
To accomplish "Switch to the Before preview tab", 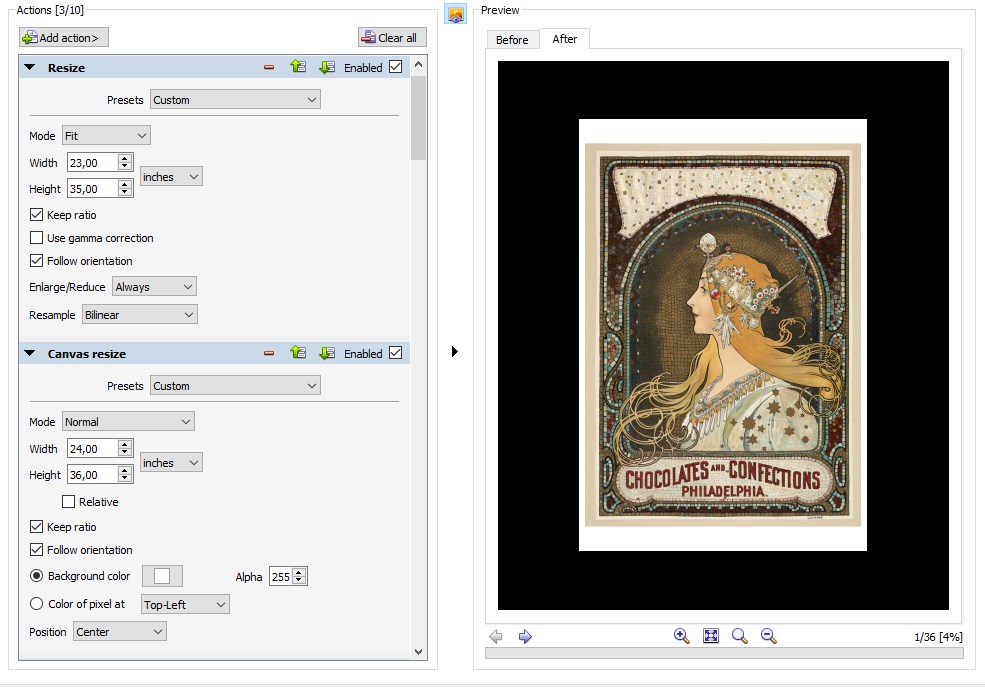I will [512, 40].
